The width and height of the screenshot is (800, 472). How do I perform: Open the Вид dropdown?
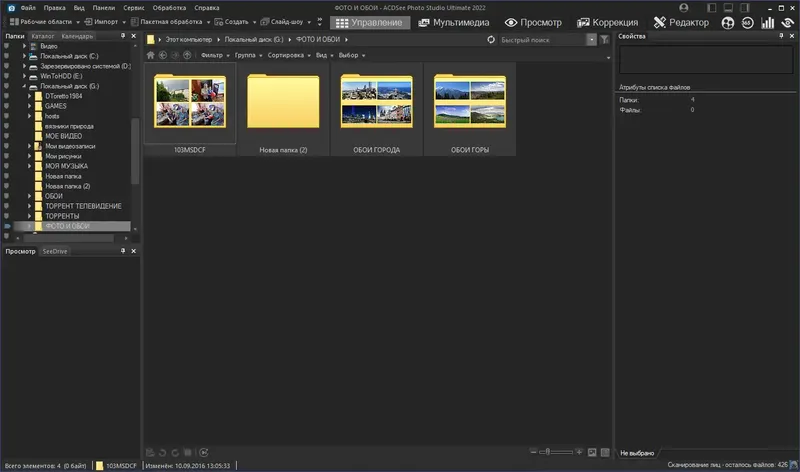pyautogui.click(x=324, y=55)
